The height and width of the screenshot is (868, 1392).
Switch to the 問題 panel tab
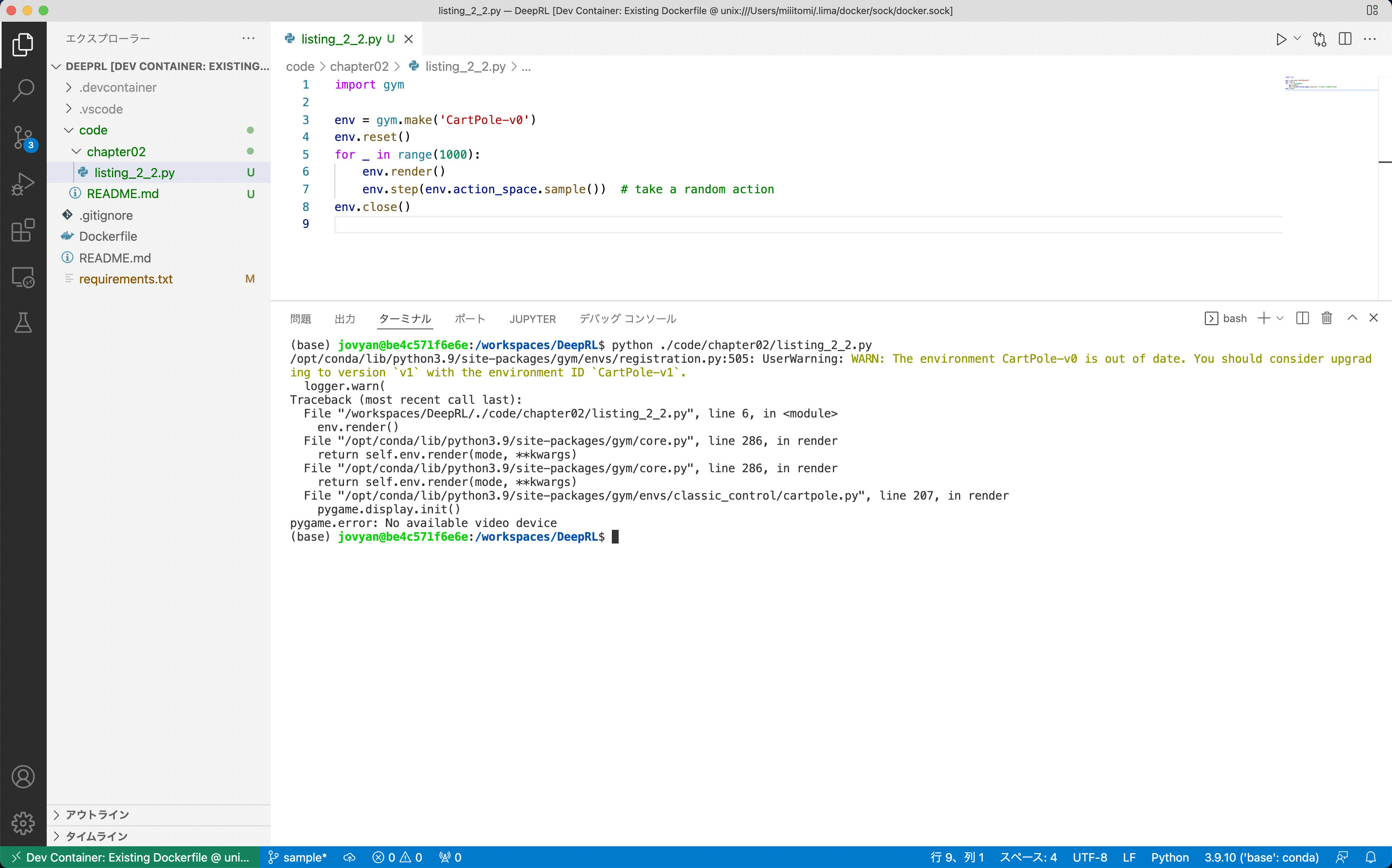coord(300,318)
